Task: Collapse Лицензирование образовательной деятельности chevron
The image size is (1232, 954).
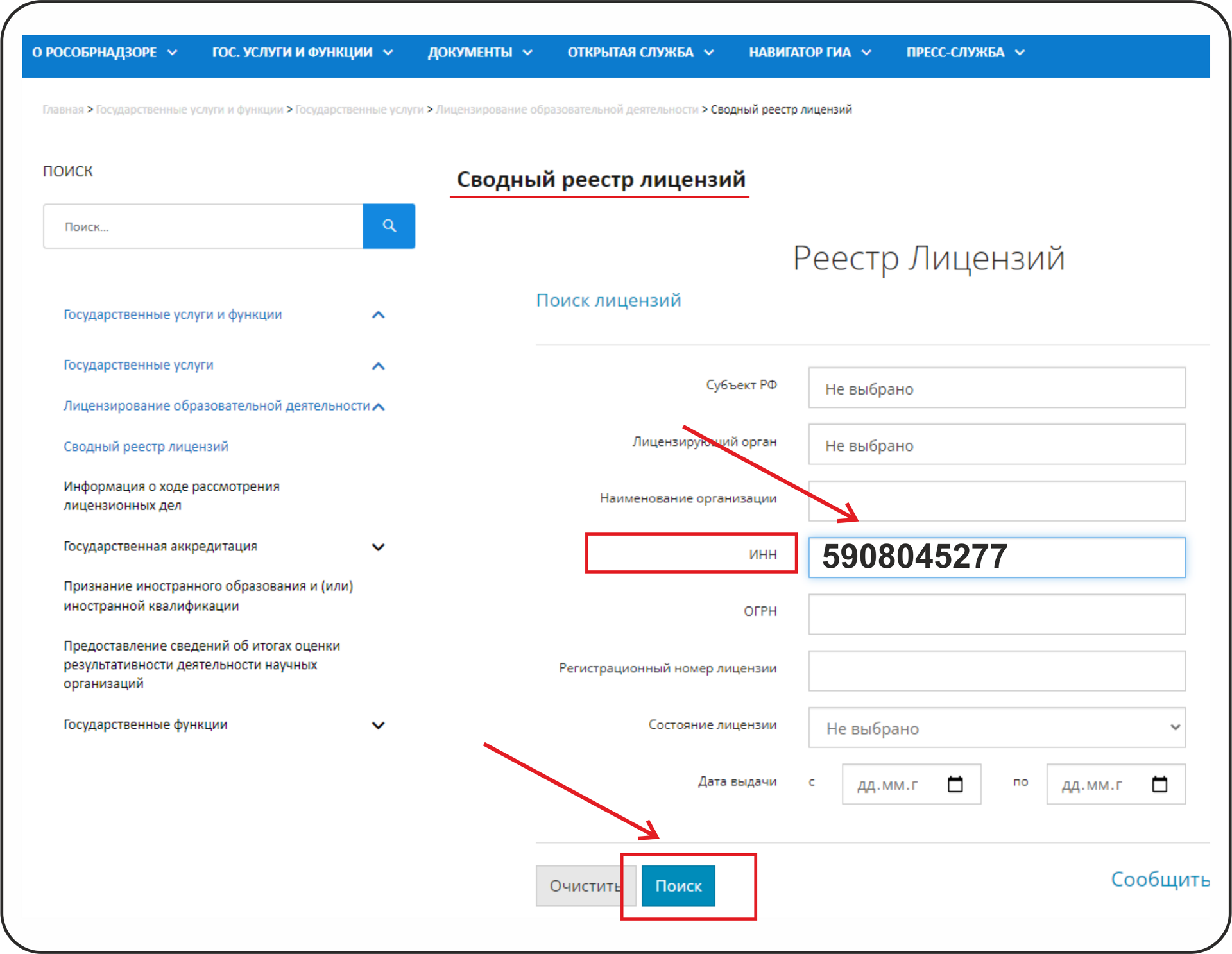Action: pos(378,407)
